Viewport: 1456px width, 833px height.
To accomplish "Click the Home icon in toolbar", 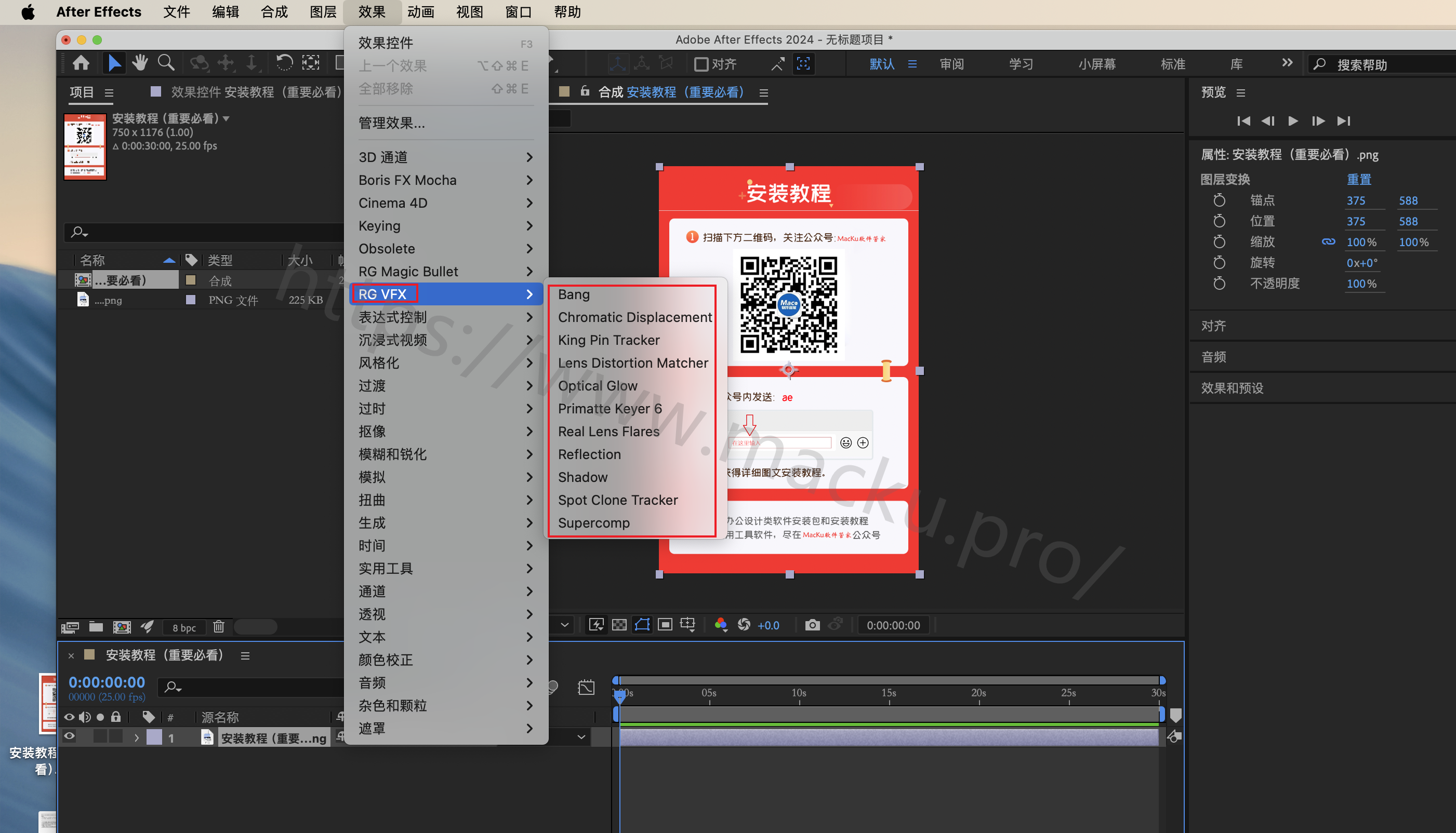I will 81,63.
